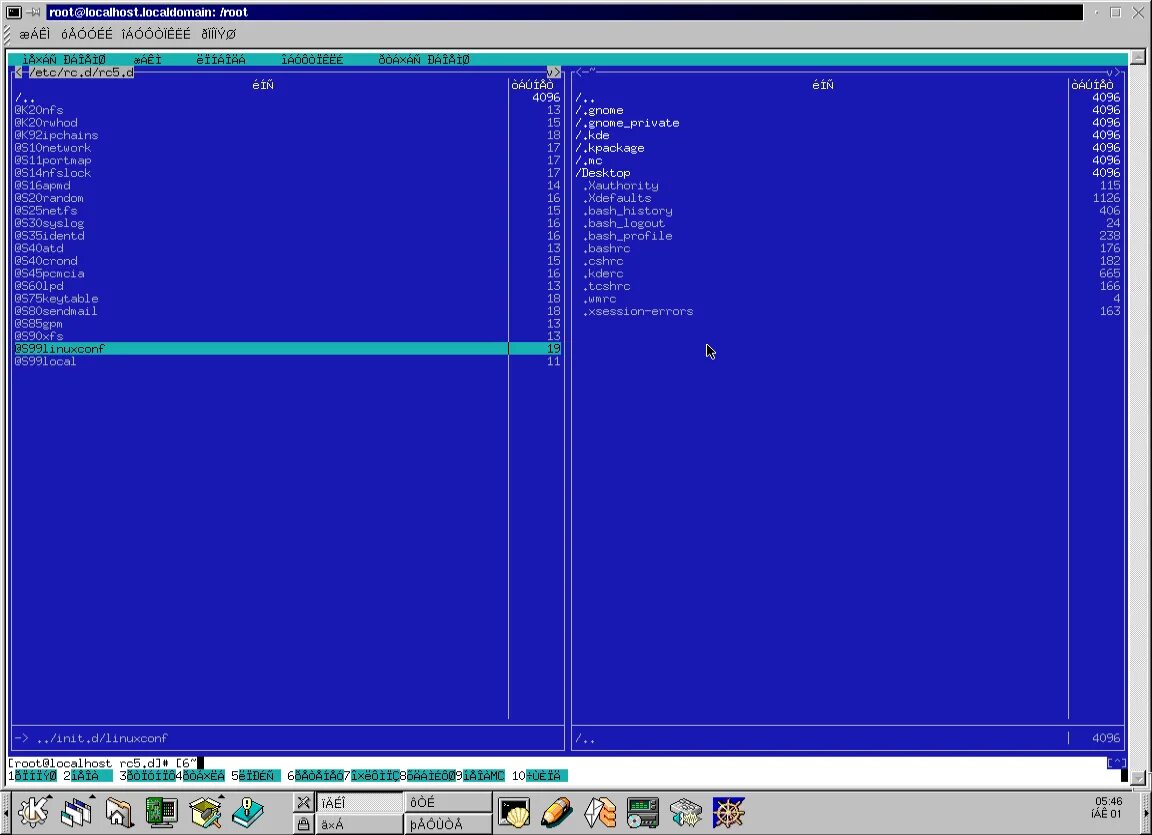Viewport: 1152px width, 835px height.
Task: Click the terminal scrollbar down arrow
Action: pos(1138,778)
